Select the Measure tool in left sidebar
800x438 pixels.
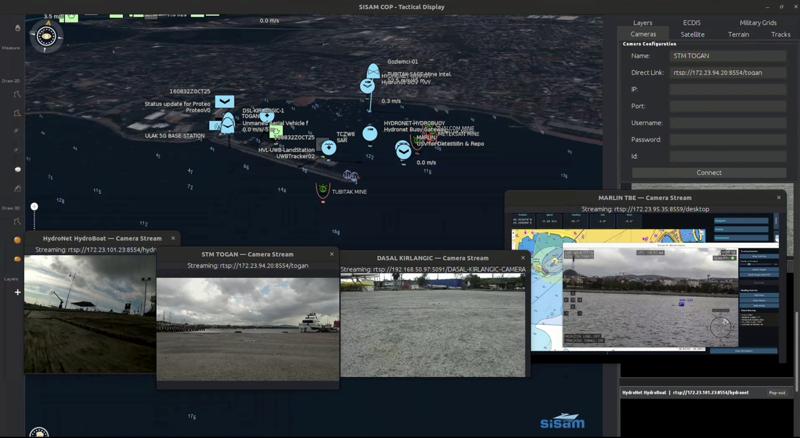point(17,28)
